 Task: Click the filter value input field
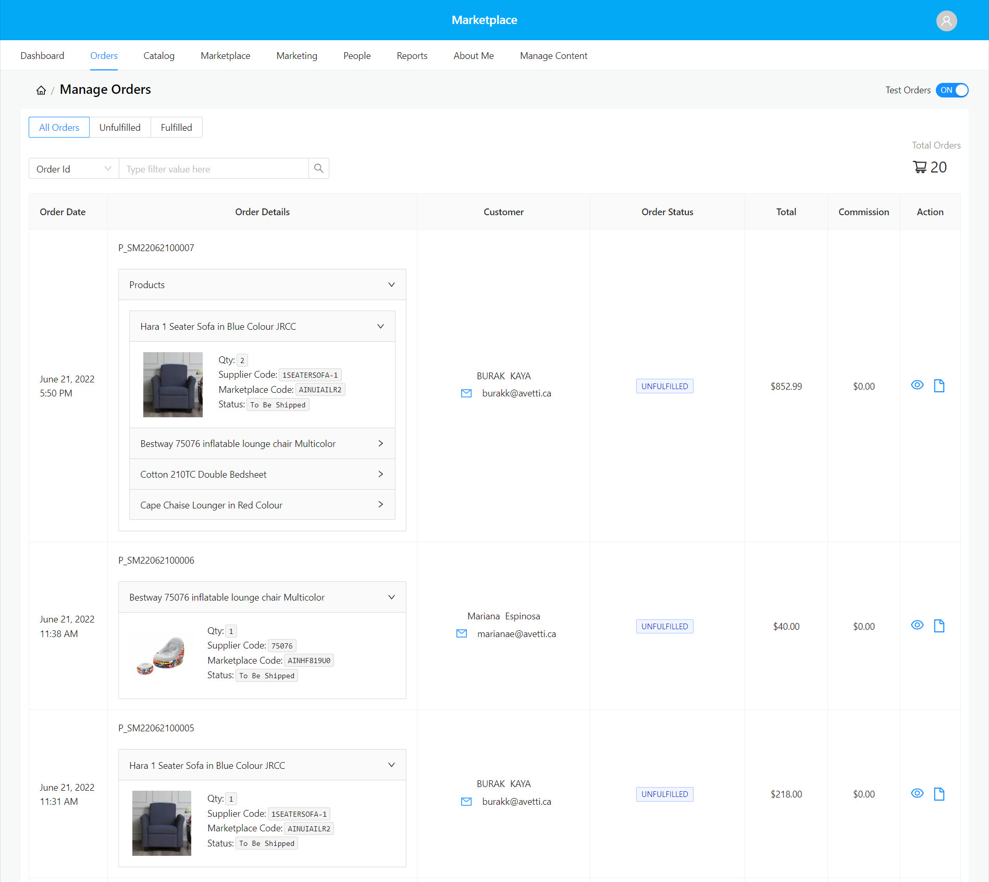click(213, 169)
